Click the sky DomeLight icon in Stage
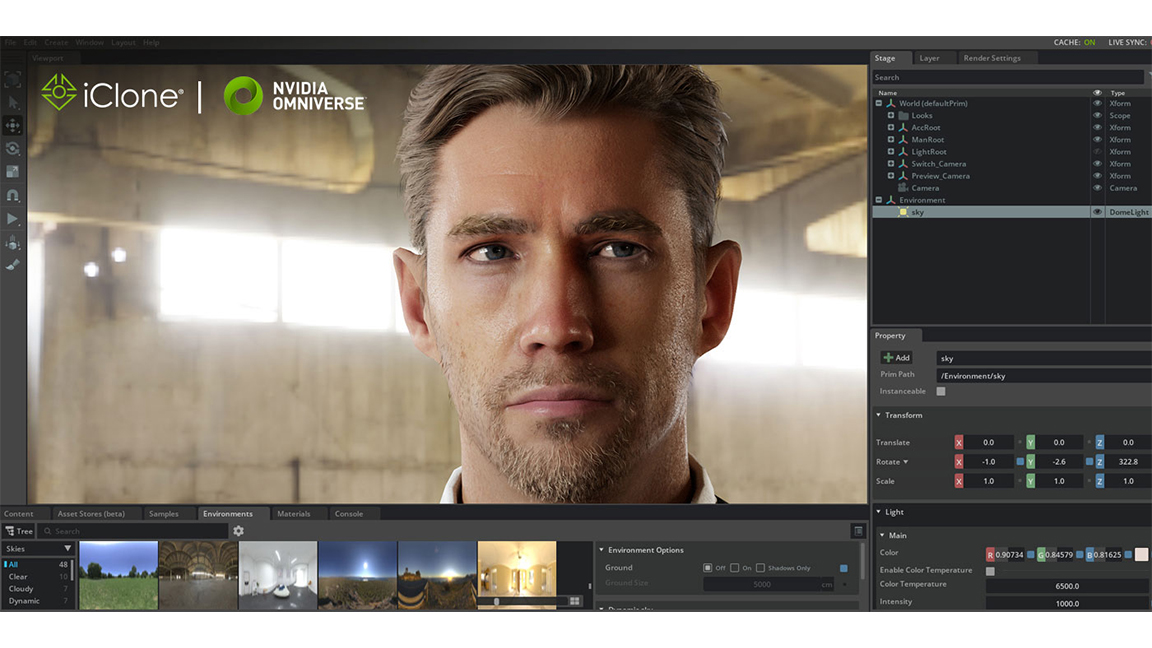The image size is (1152, 648). tap(903, 212)
